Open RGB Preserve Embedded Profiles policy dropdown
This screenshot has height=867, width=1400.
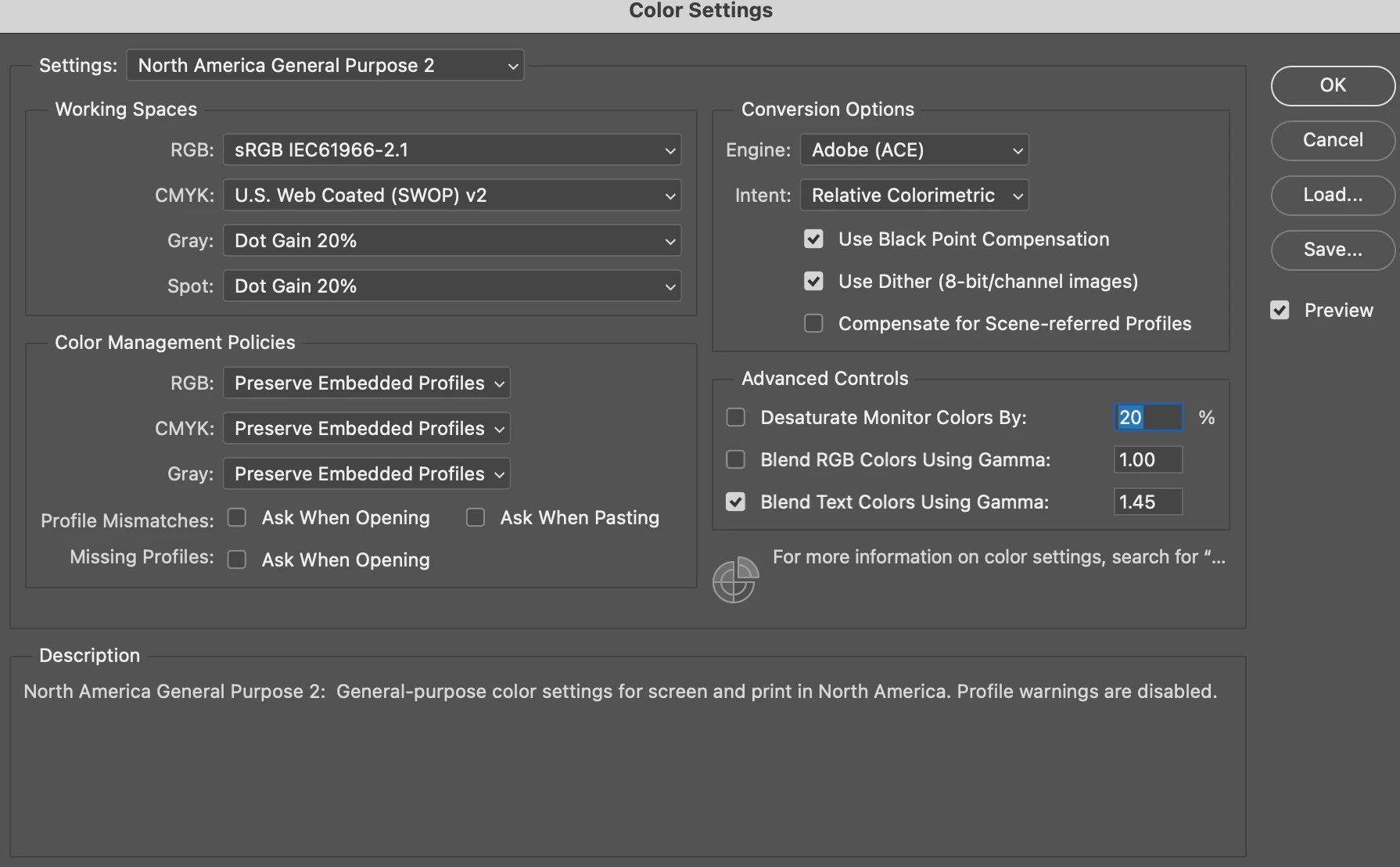click(367, 383)
